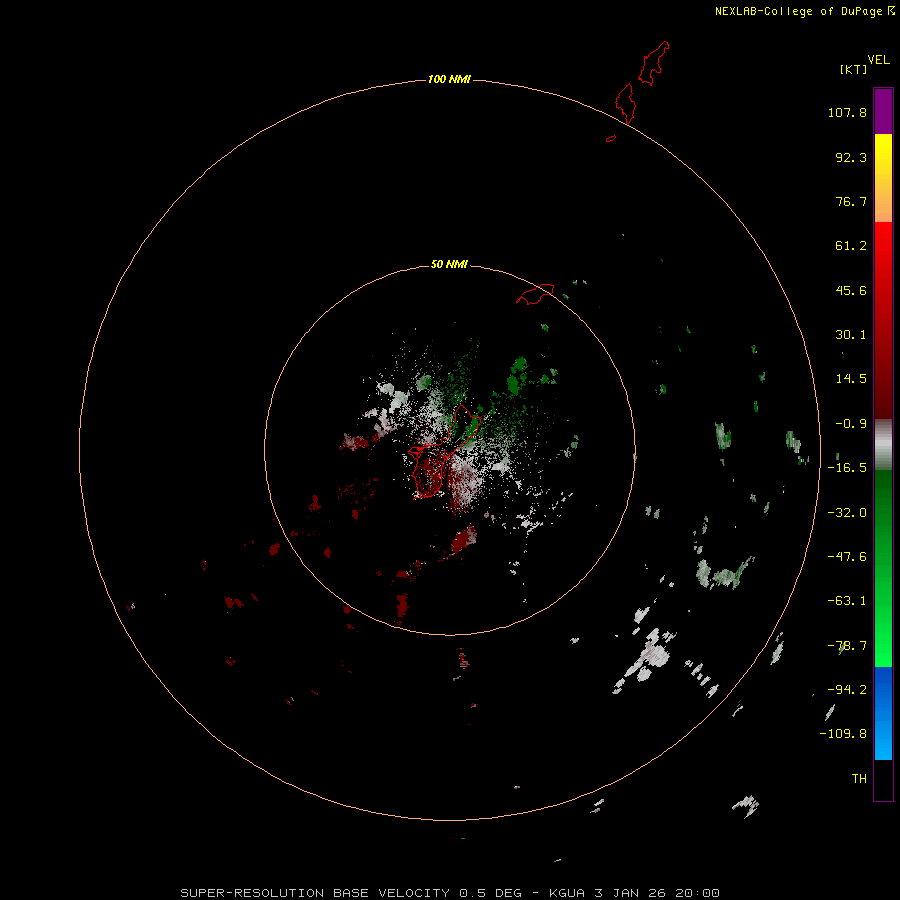Click the 100 NMI range ring label
Viewport: 900px width, 900px height.
click(449, 79)
